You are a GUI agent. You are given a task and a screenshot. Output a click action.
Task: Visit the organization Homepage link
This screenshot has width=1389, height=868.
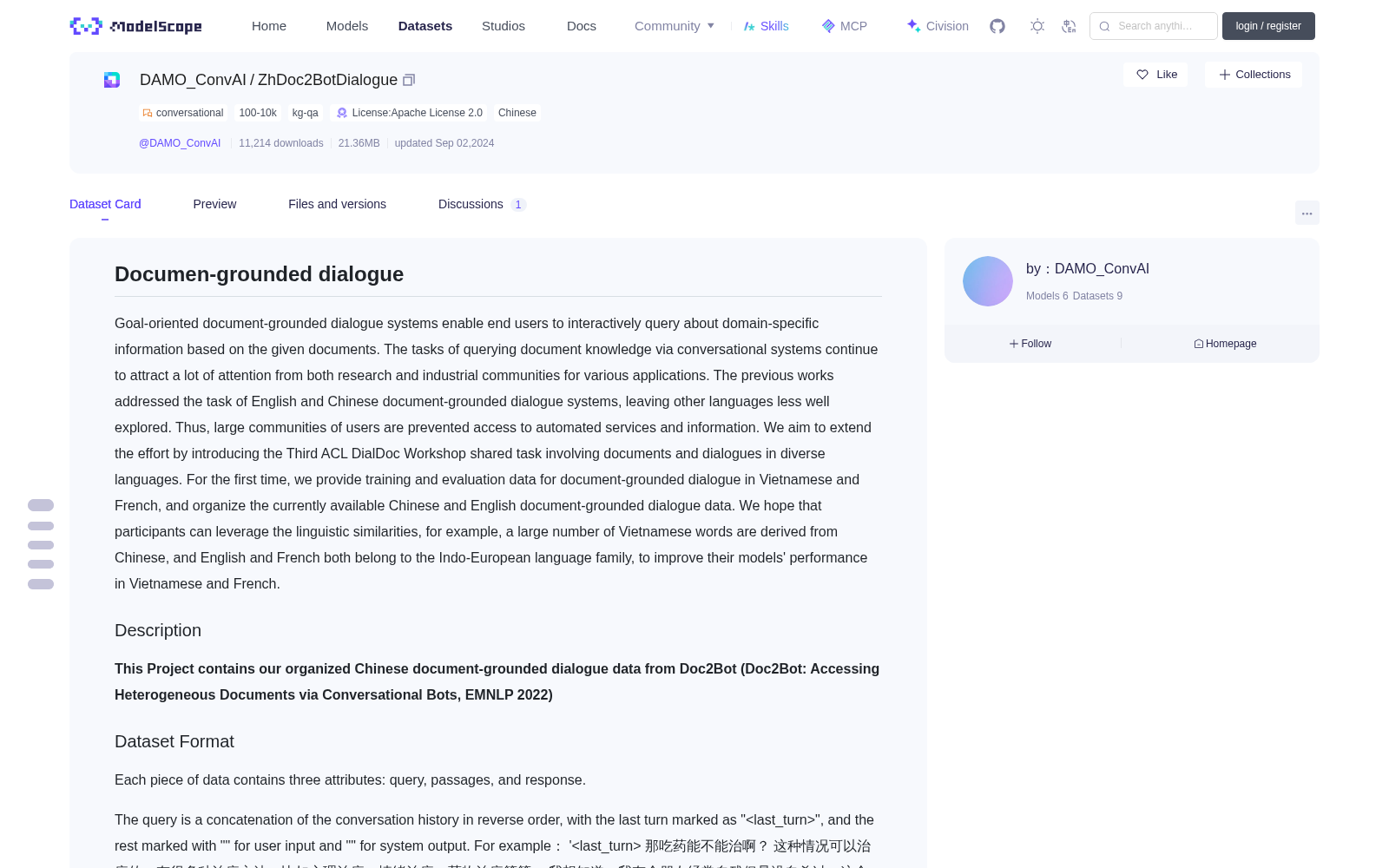pos(1225,344)
